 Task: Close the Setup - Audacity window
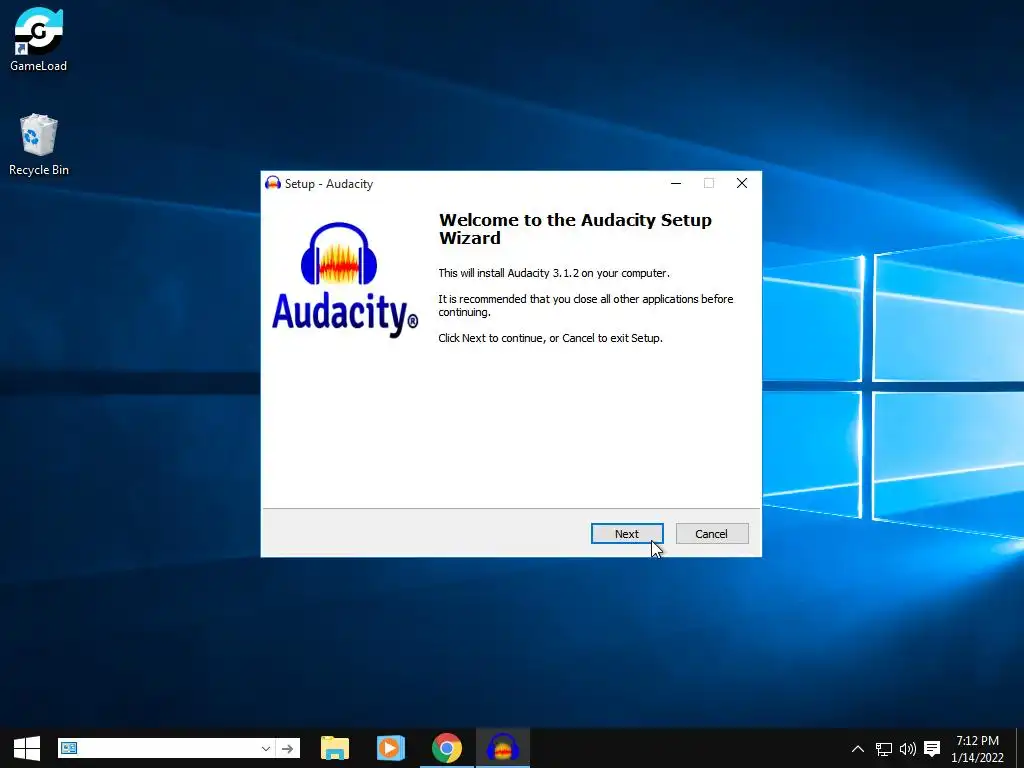742,184
